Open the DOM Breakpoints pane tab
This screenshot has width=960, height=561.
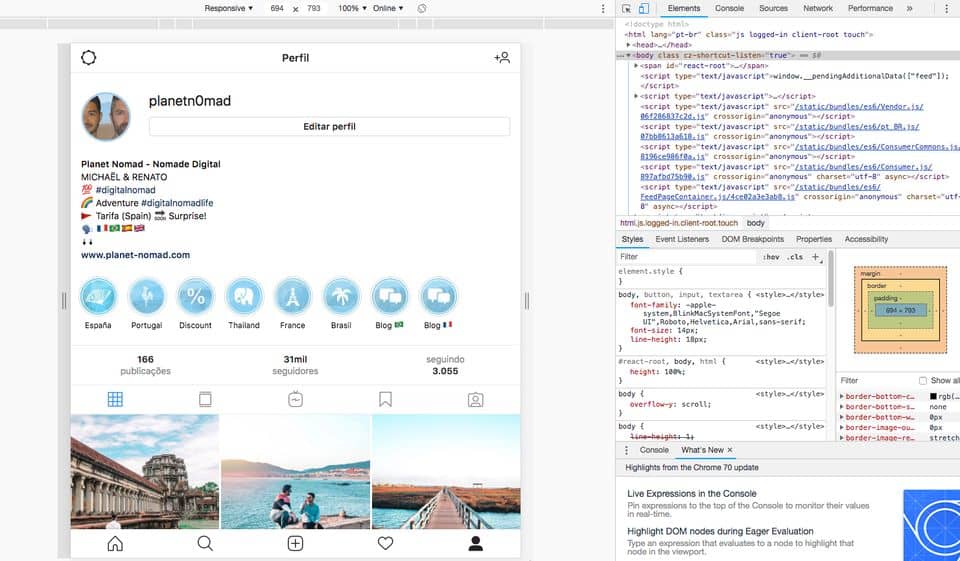point(752,239)
